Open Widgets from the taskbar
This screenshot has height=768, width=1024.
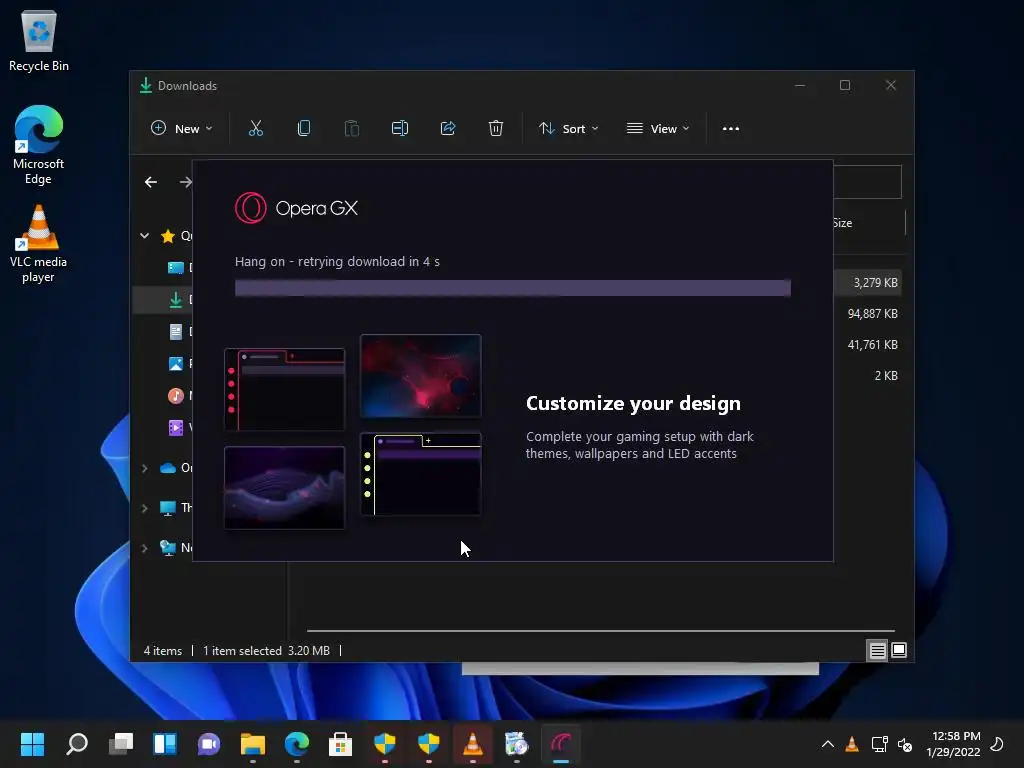[165, 744]
